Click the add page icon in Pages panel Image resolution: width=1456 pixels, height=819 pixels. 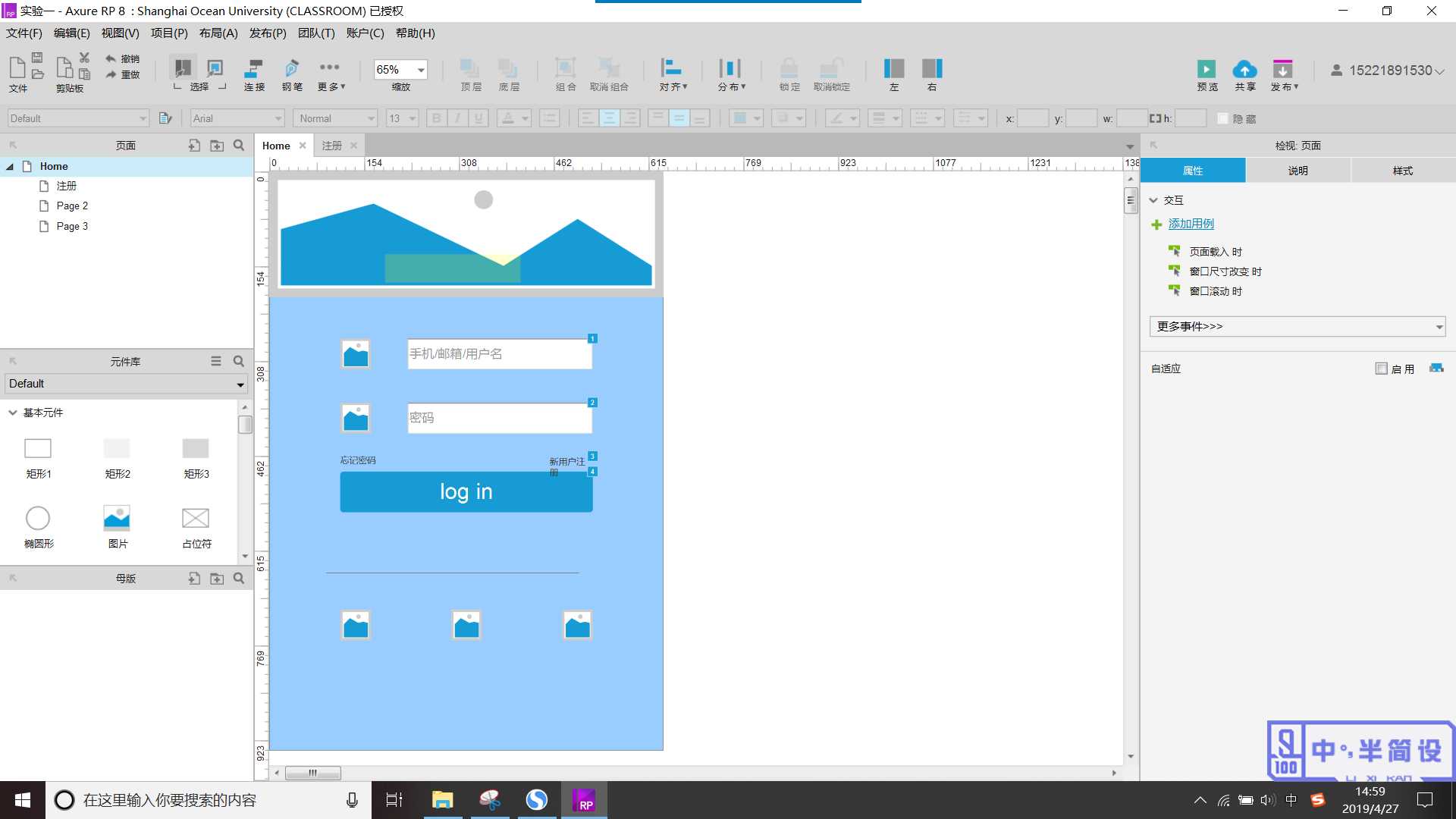[x=194, y=146]
